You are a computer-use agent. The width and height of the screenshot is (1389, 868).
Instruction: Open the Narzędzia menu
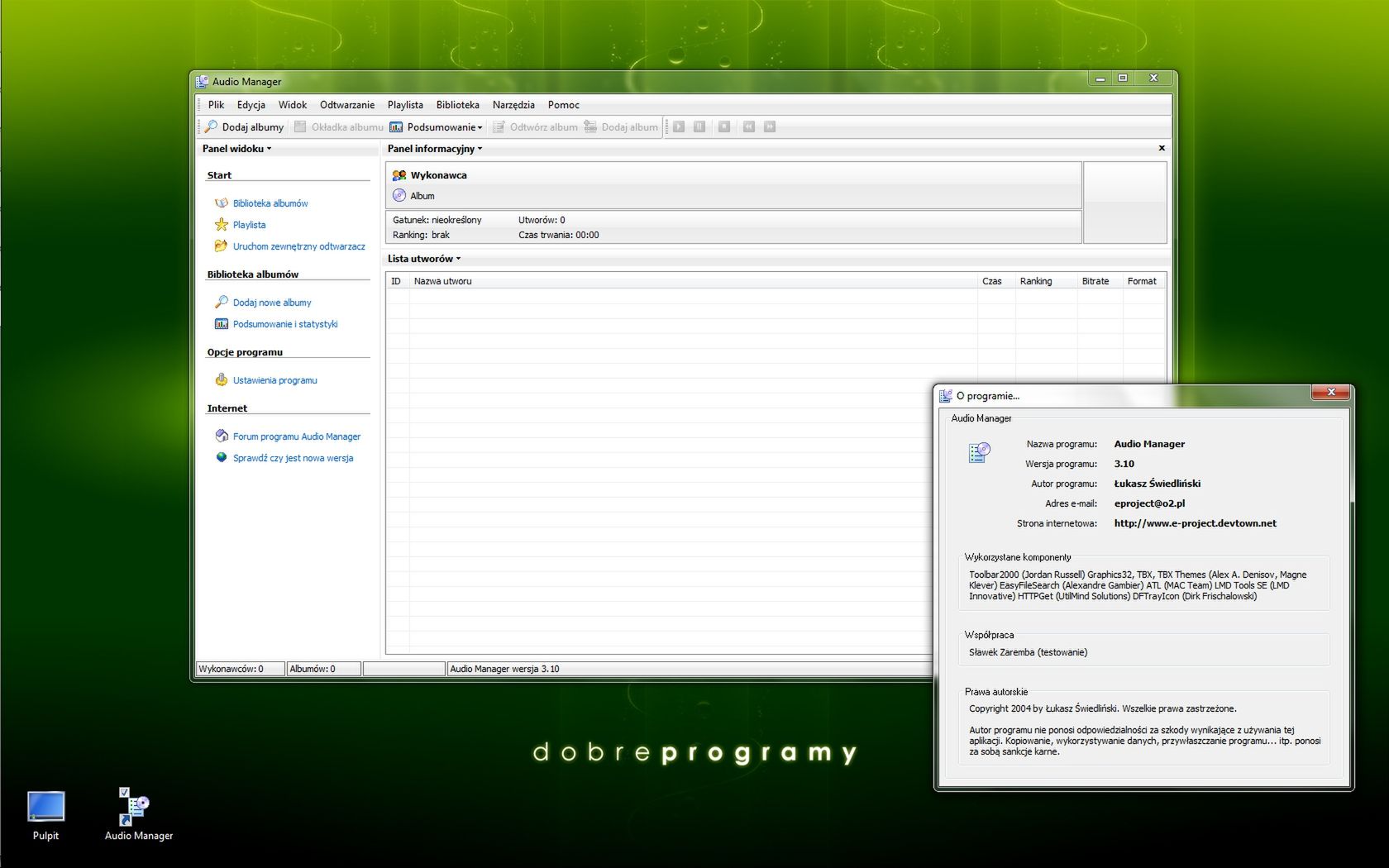tap(513, 105)
